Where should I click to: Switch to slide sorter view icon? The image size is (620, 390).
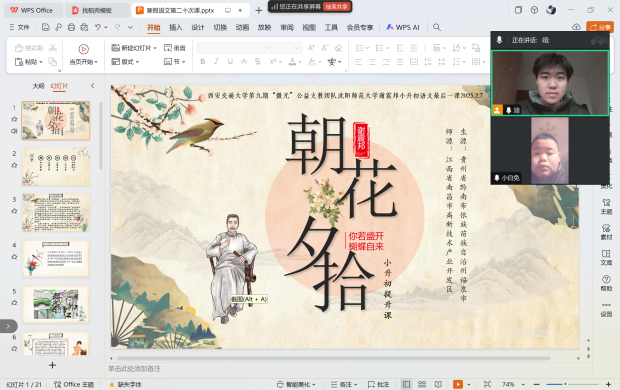(x=422, y=384)
